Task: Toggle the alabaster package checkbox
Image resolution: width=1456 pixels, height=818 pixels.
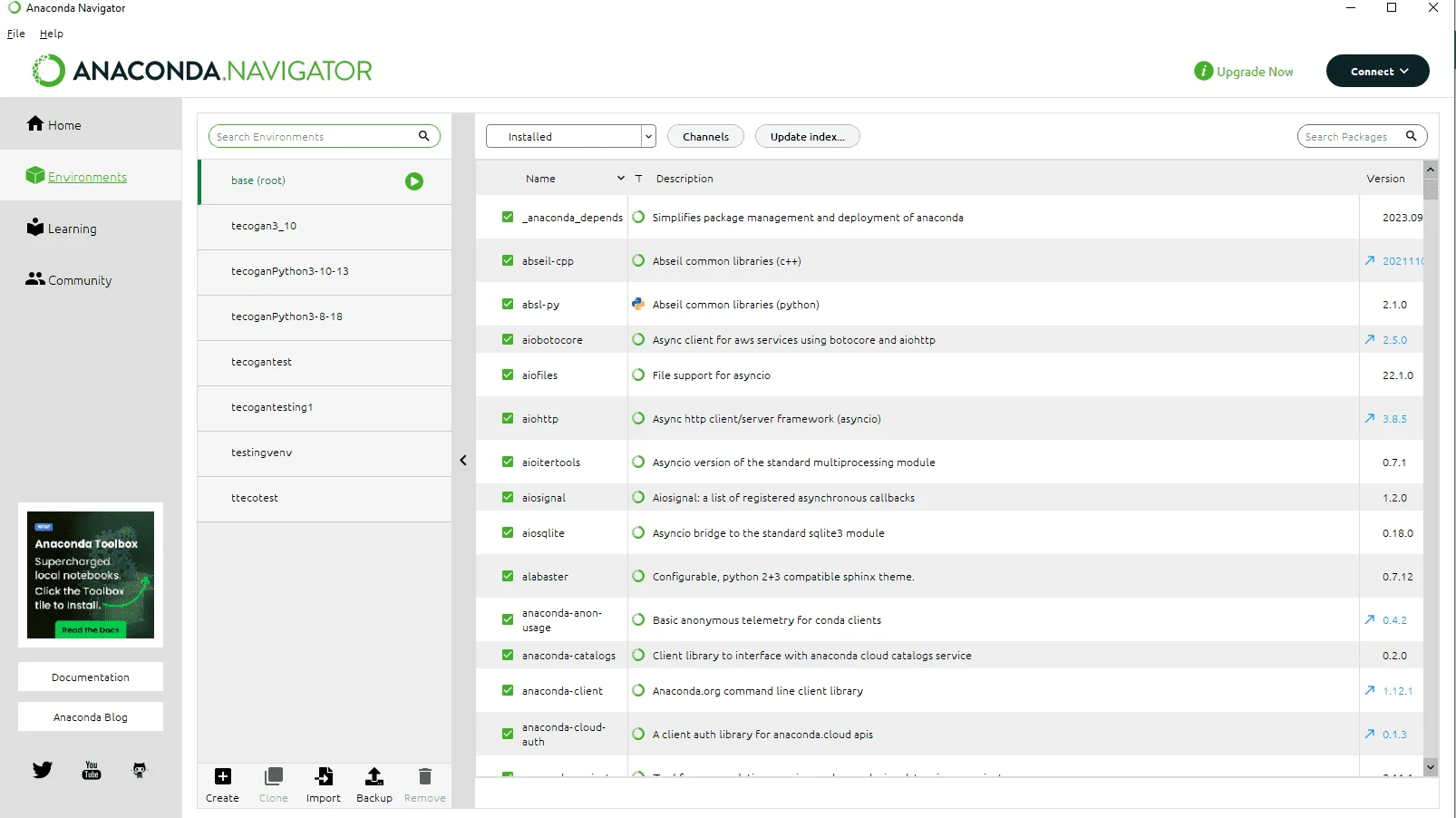Action: click(x=508, y=576)
